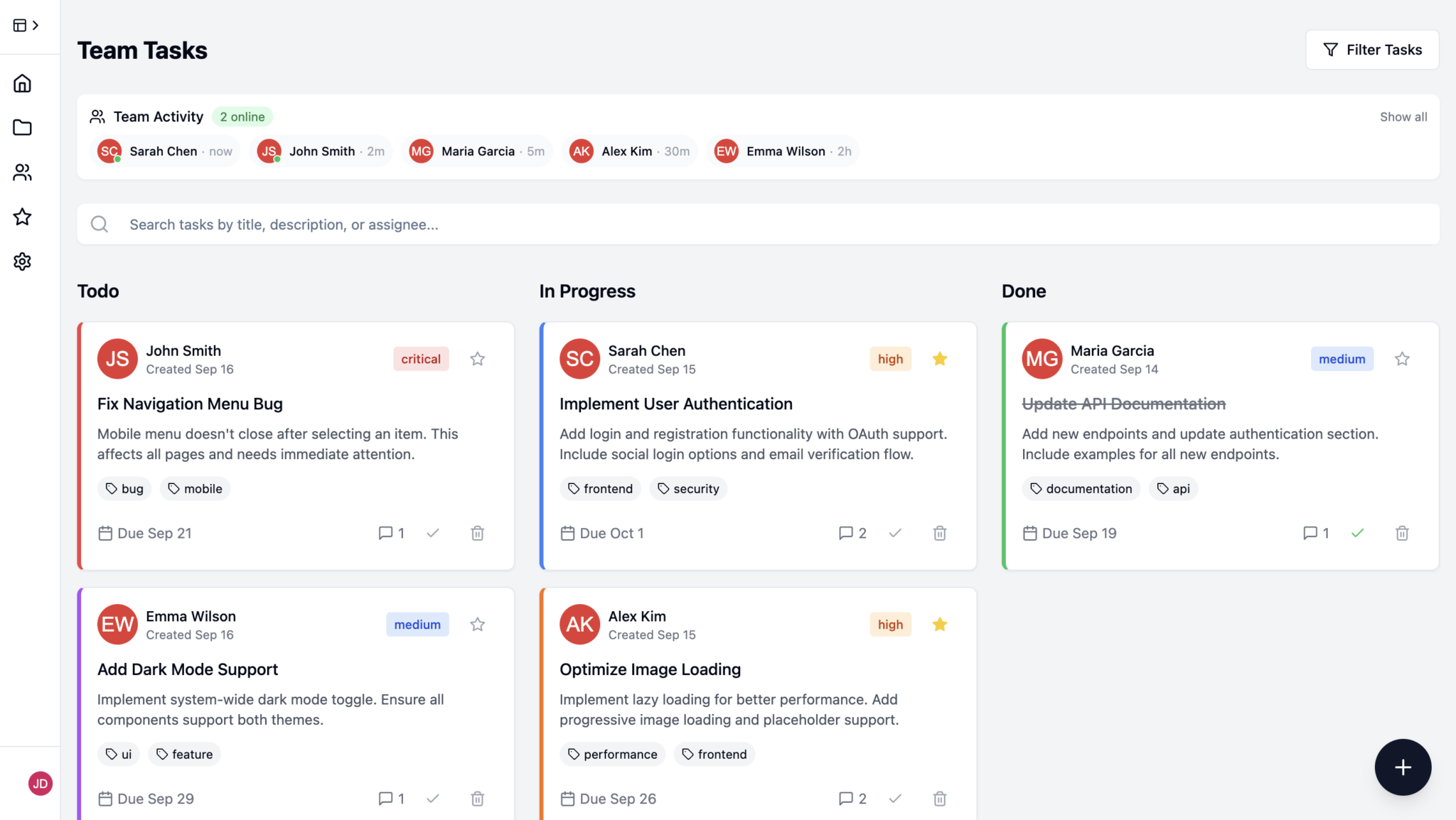This screenshot has width=1456, height=820.
Task: Open comments on Fix Navigation Menu Bug
Action: 391,533
